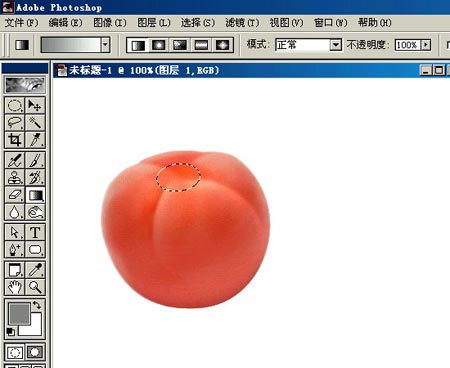Screen dimensions: 450x368
Task: Open the 选择(S) menu
Action: [x=198, y=23]
